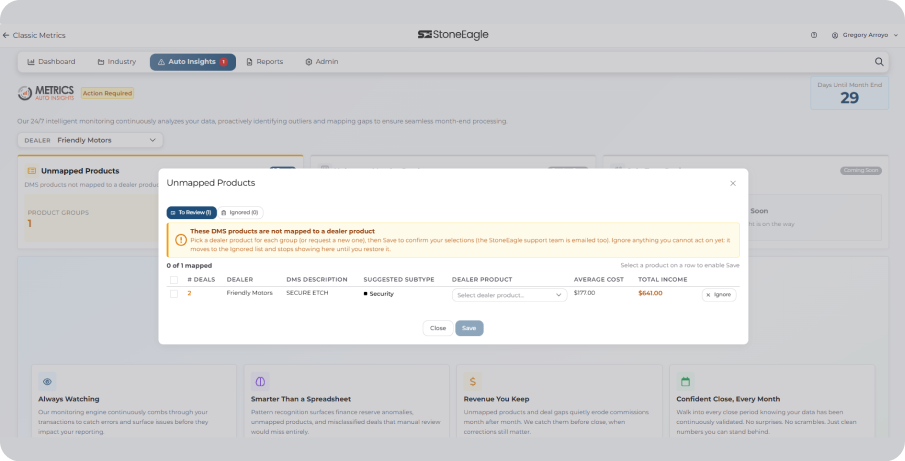Click the SUGGESTED SUBTYPE column header
Image resolution: width=905 pixels, height=461 pixels.
click(x=399, y=280)
